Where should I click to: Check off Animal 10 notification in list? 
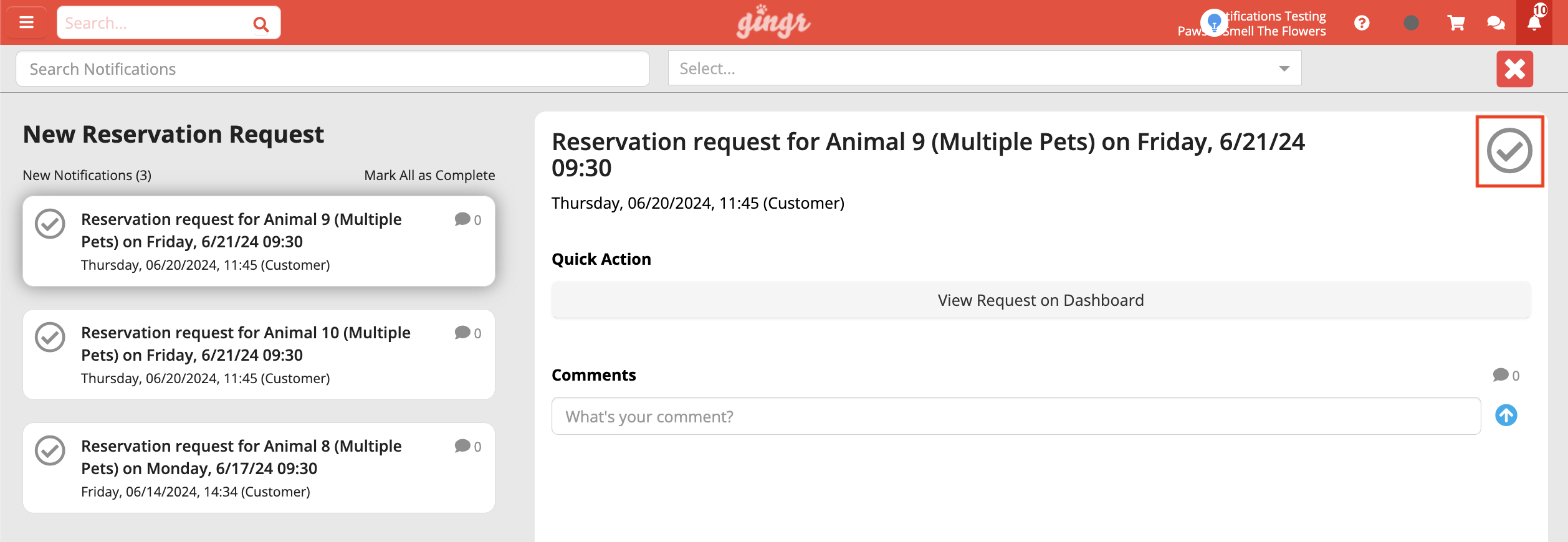pos(50,337)
